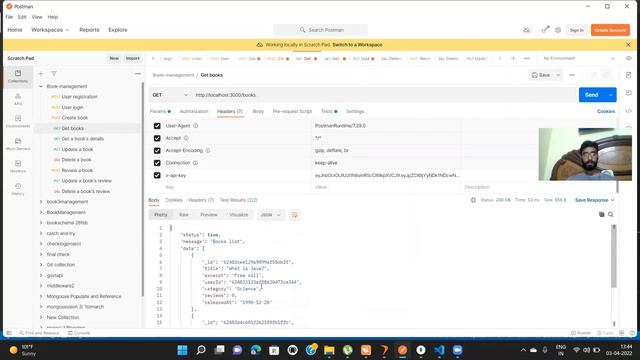Image resolution: width=640 pixels, height=360 pixels.
Task: Open the Mock Servers sidebar panel
Action: tap(18, 144)
